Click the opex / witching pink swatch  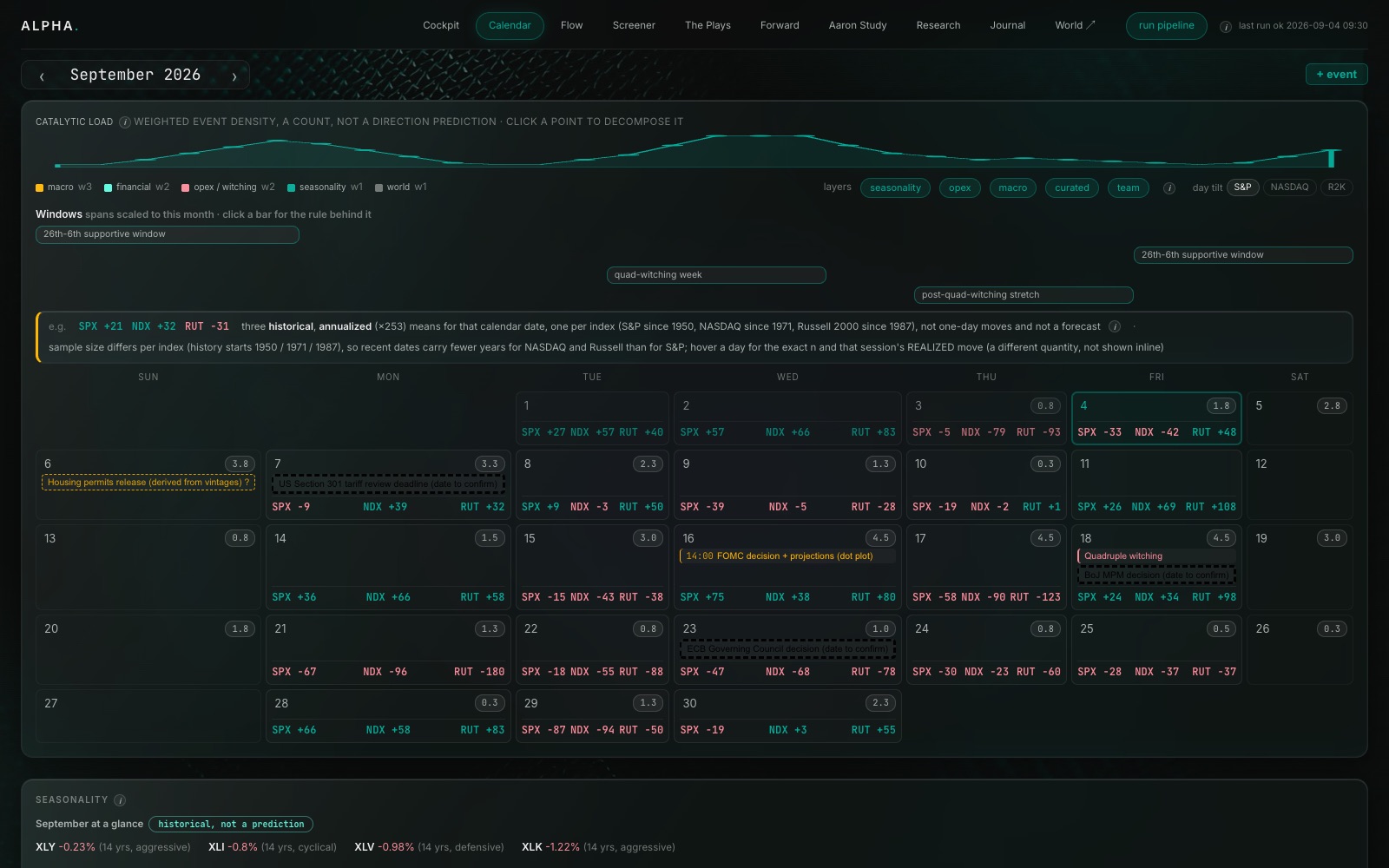point(186,187)
